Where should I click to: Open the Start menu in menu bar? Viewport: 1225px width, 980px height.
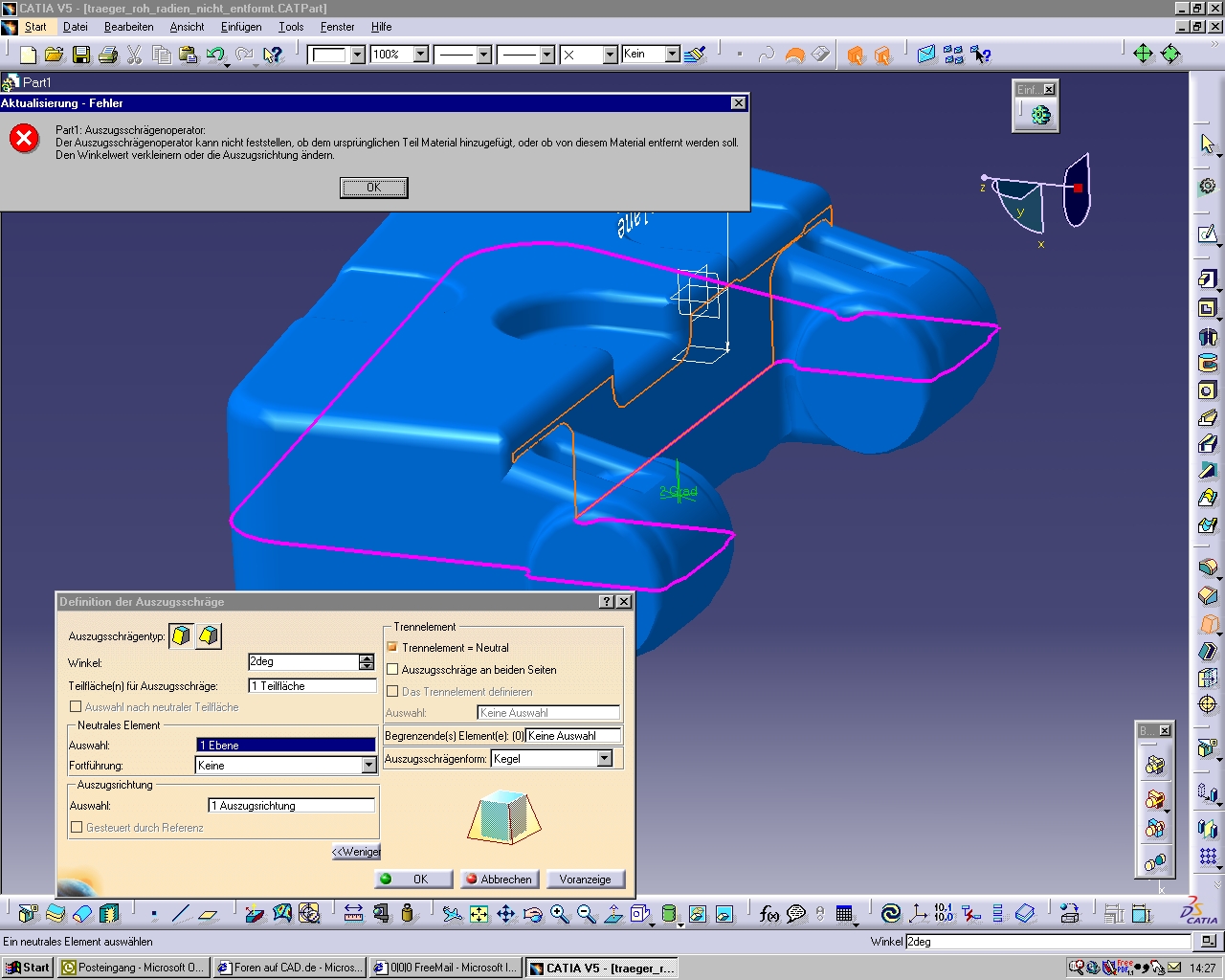coord(35,27)
